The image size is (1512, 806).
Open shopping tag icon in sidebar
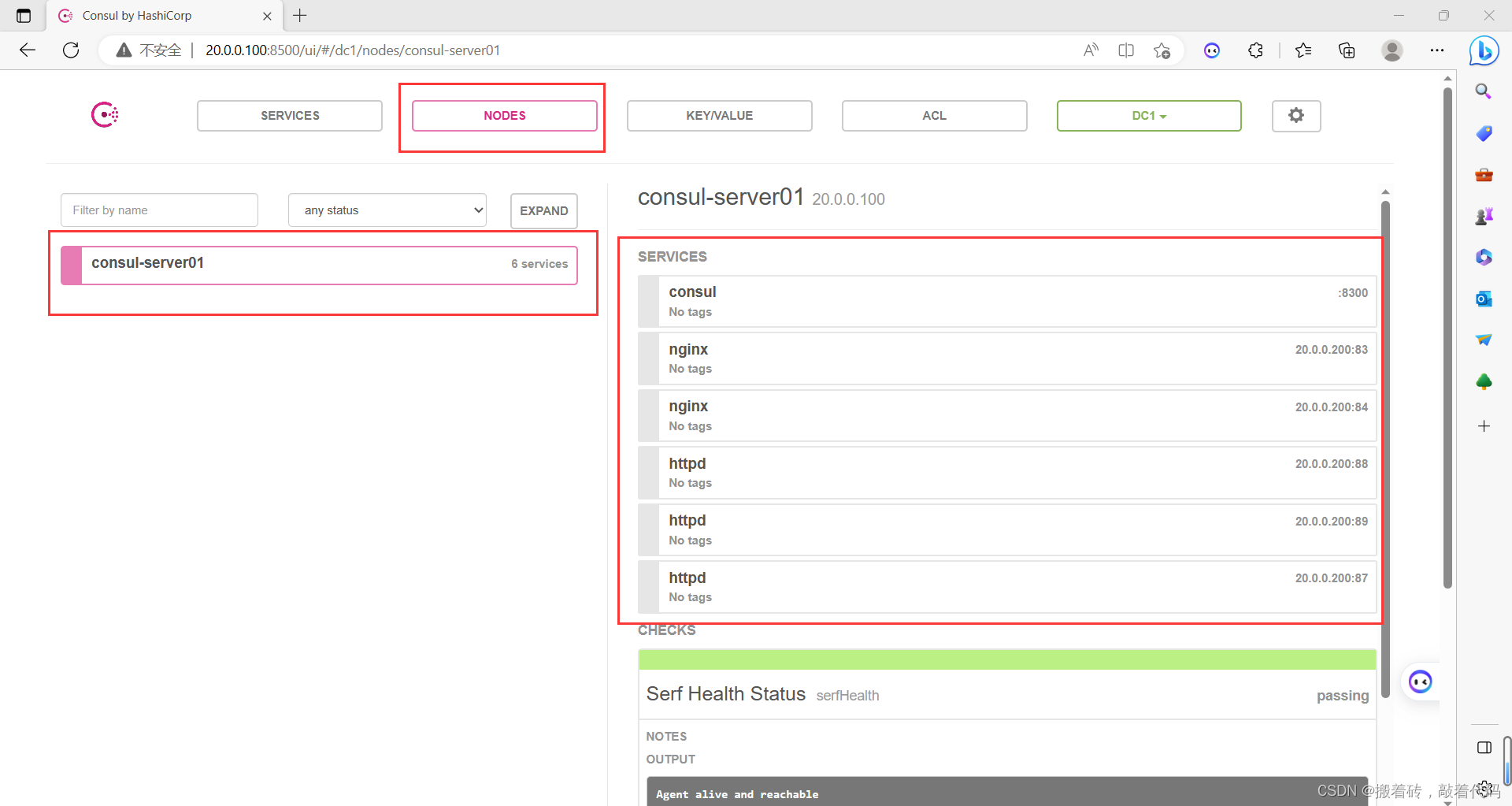pyautogui.click(x=1484, y=133)
